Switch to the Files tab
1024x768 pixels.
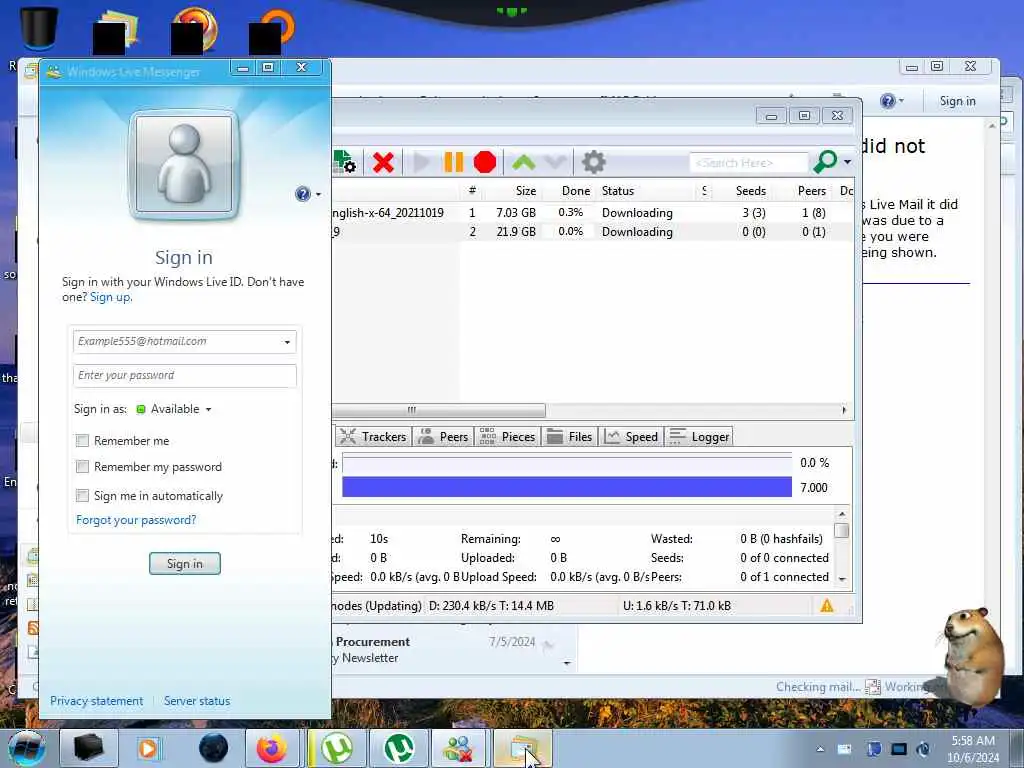(x=569, y=437)
